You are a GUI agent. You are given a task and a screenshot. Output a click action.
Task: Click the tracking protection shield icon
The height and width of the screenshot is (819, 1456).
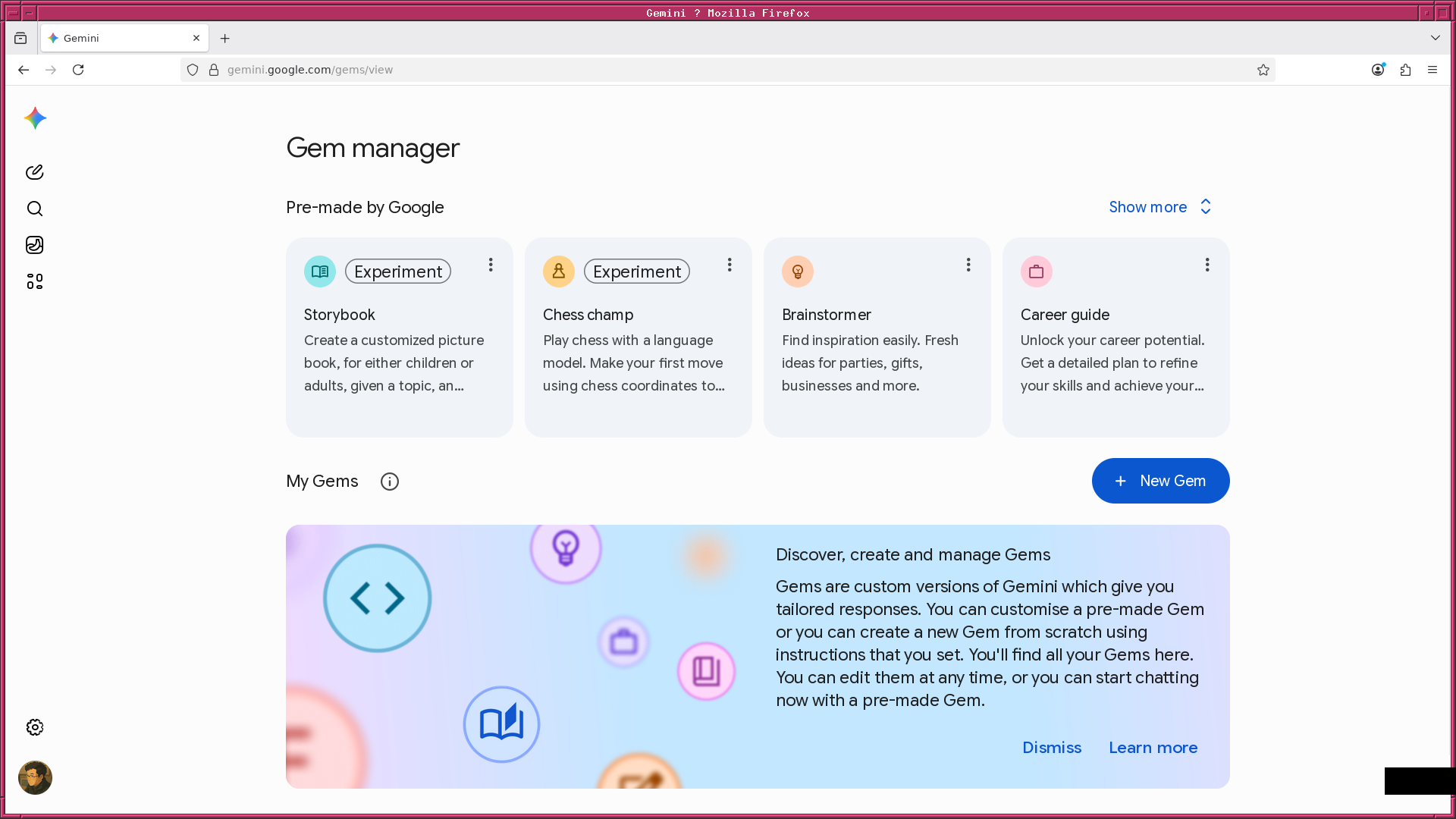(193, 70)
